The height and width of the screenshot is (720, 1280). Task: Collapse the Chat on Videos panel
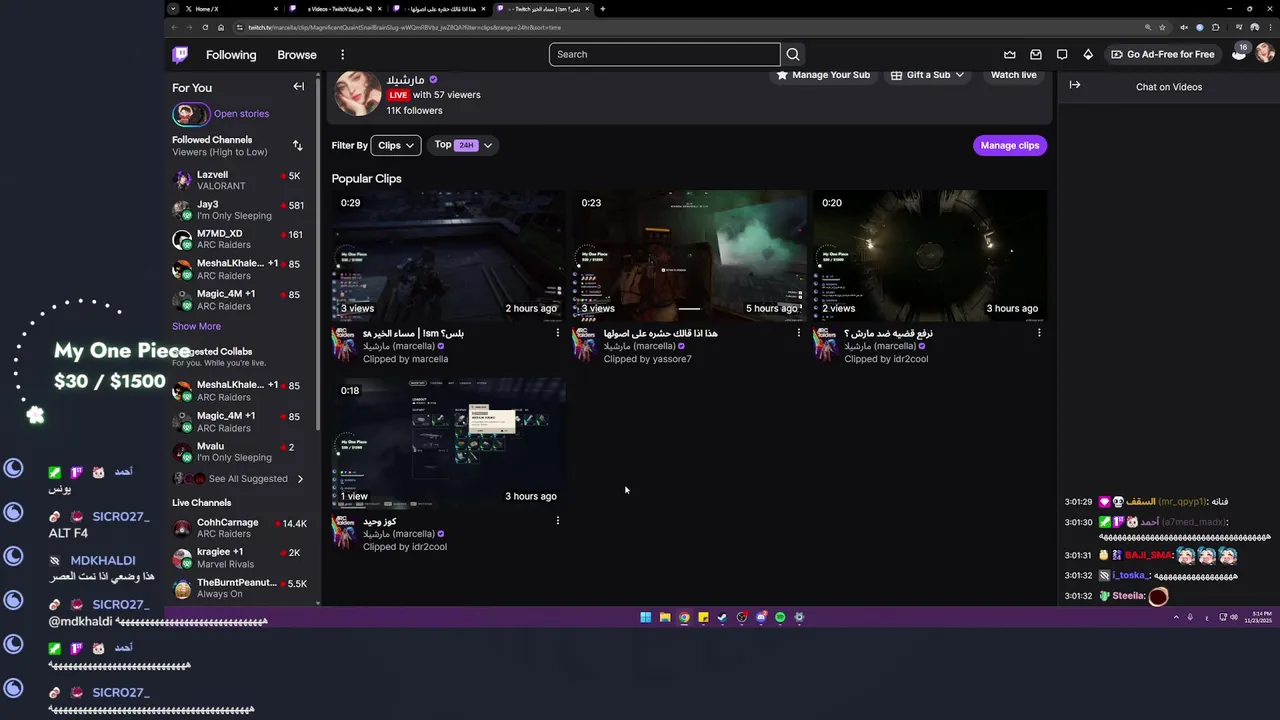(1075, 85)
